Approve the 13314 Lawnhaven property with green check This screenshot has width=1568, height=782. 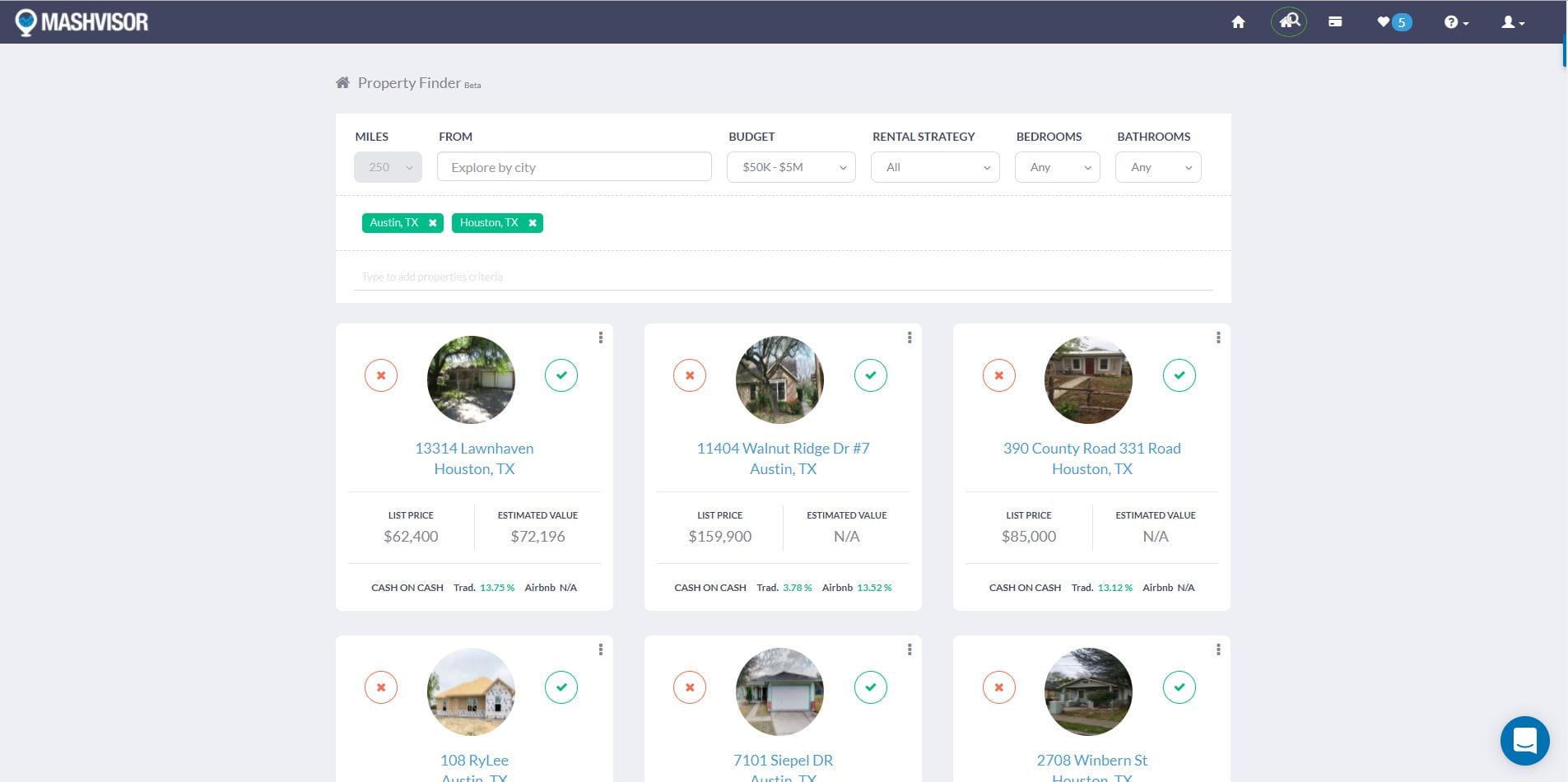pos(561,375)
